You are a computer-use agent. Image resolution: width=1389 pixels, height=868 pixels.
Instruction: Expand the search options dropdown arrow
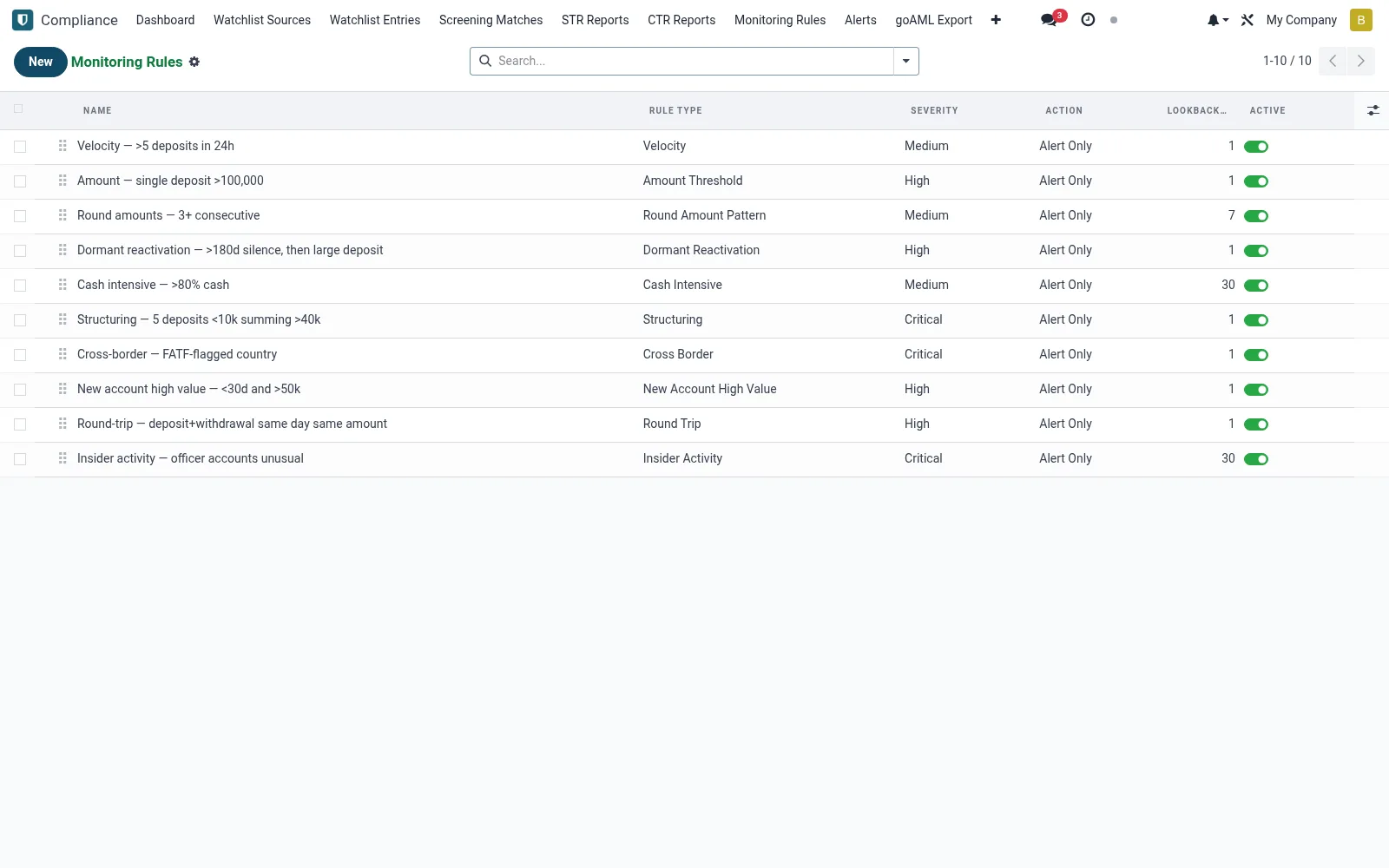pos(906,61)
